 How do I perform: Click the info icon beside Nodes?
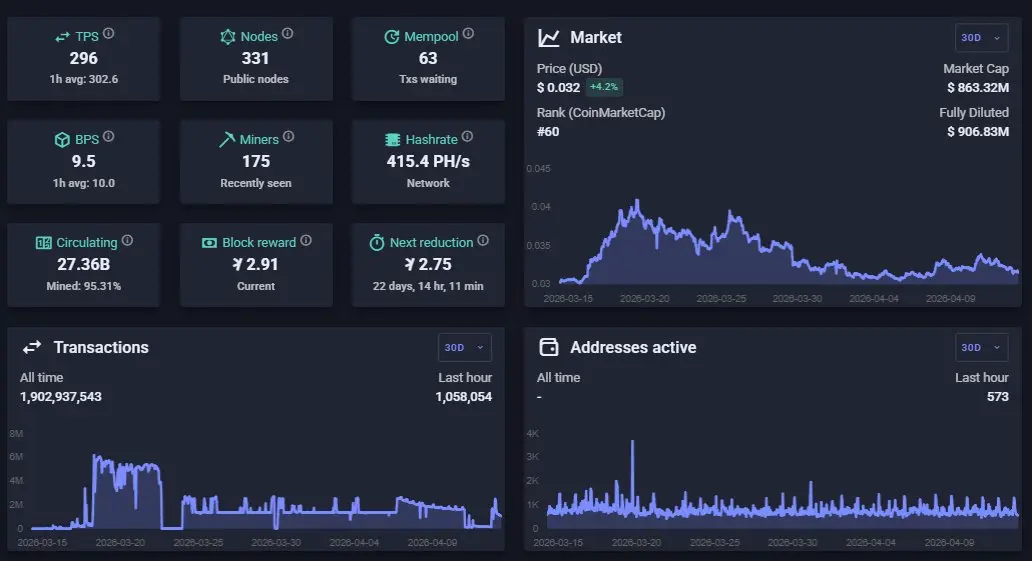point(288,33)
